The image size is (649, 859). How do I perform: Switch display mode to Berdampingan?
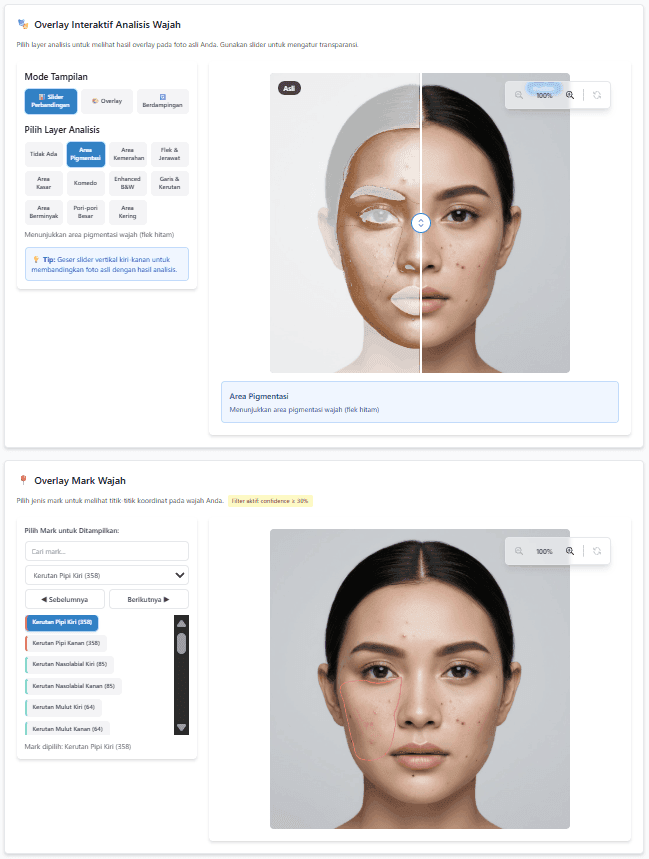[x=162, y=101]
